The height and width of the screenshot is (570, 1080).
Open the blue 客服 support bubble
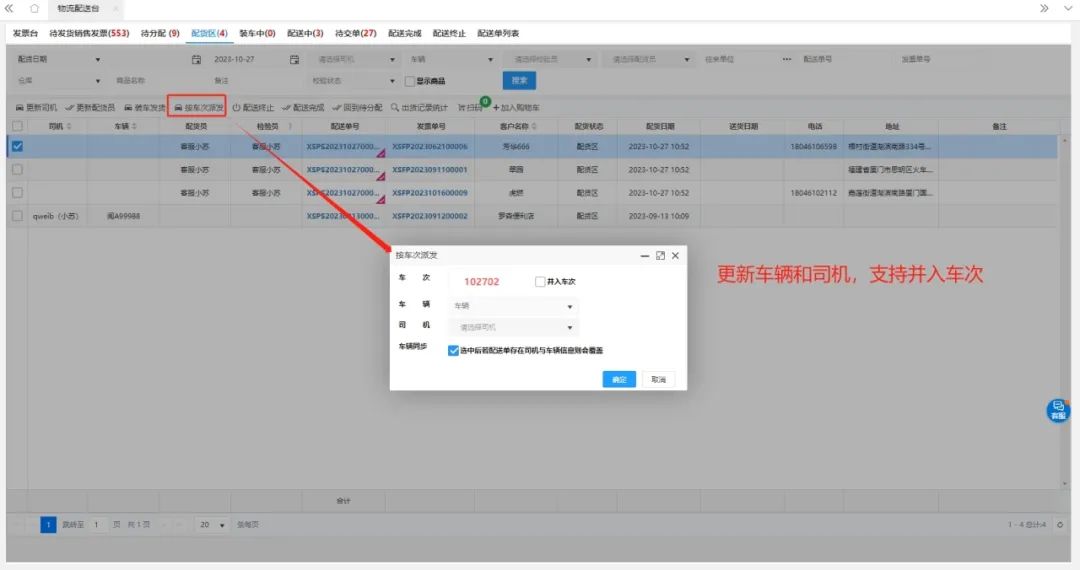click(x=1058, y=409)
